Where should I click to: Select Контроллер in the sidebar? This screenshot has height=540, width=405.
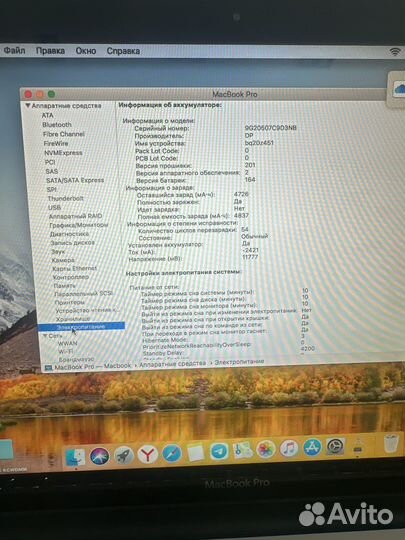[x=71, y=277]
